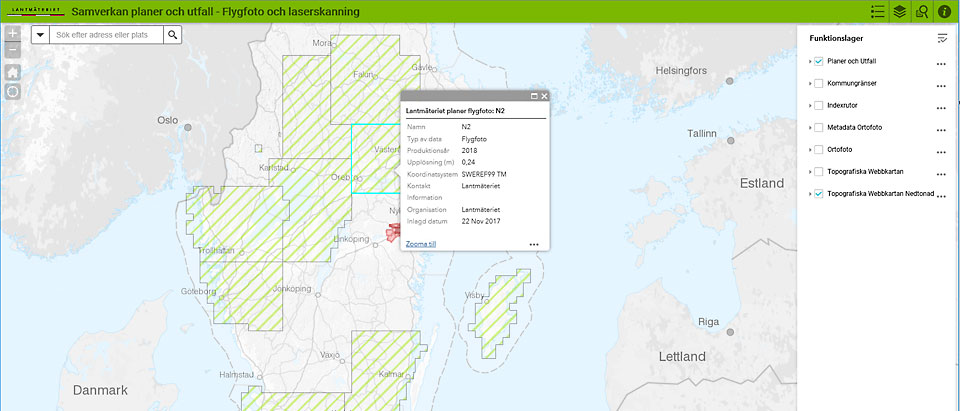Click the popup title Lantmäteriet planer flygfoto: N2
The height and width of the screenshot is (411, 960).
[455, 111]
